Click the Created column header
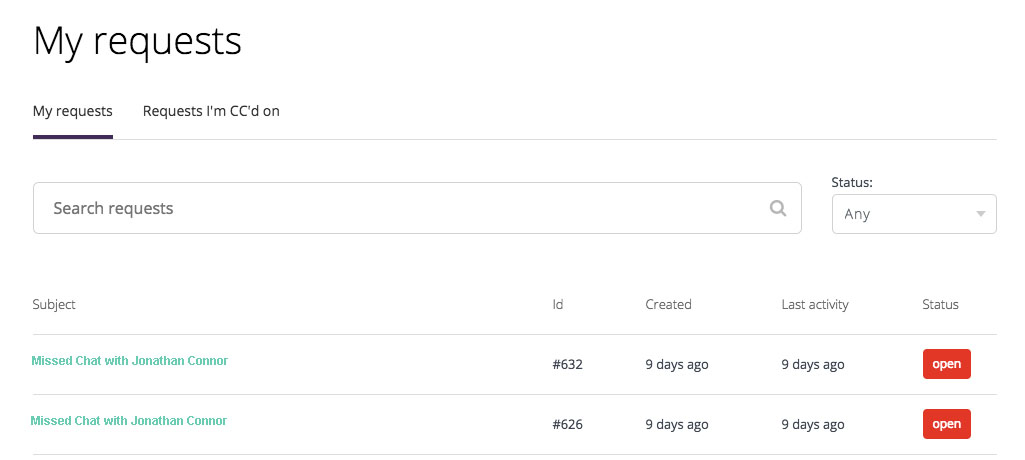The image size is (1025, 460). 668,304
